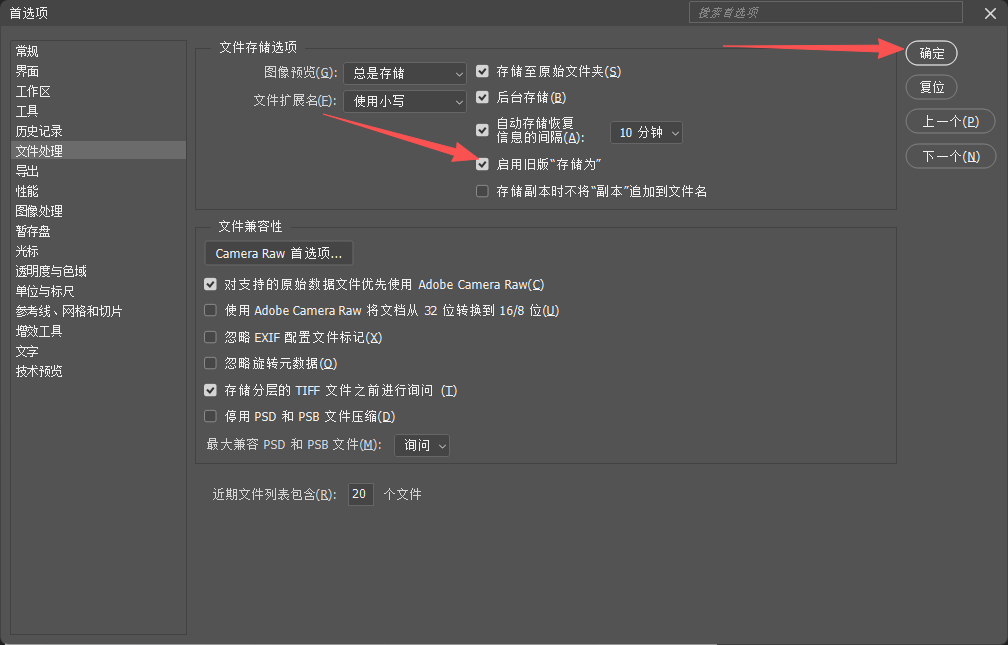Enable 忽略 EXIF 配置文件标记 checkbox
The width and height of the screenshot is (1008, 645).
[210, 338]
